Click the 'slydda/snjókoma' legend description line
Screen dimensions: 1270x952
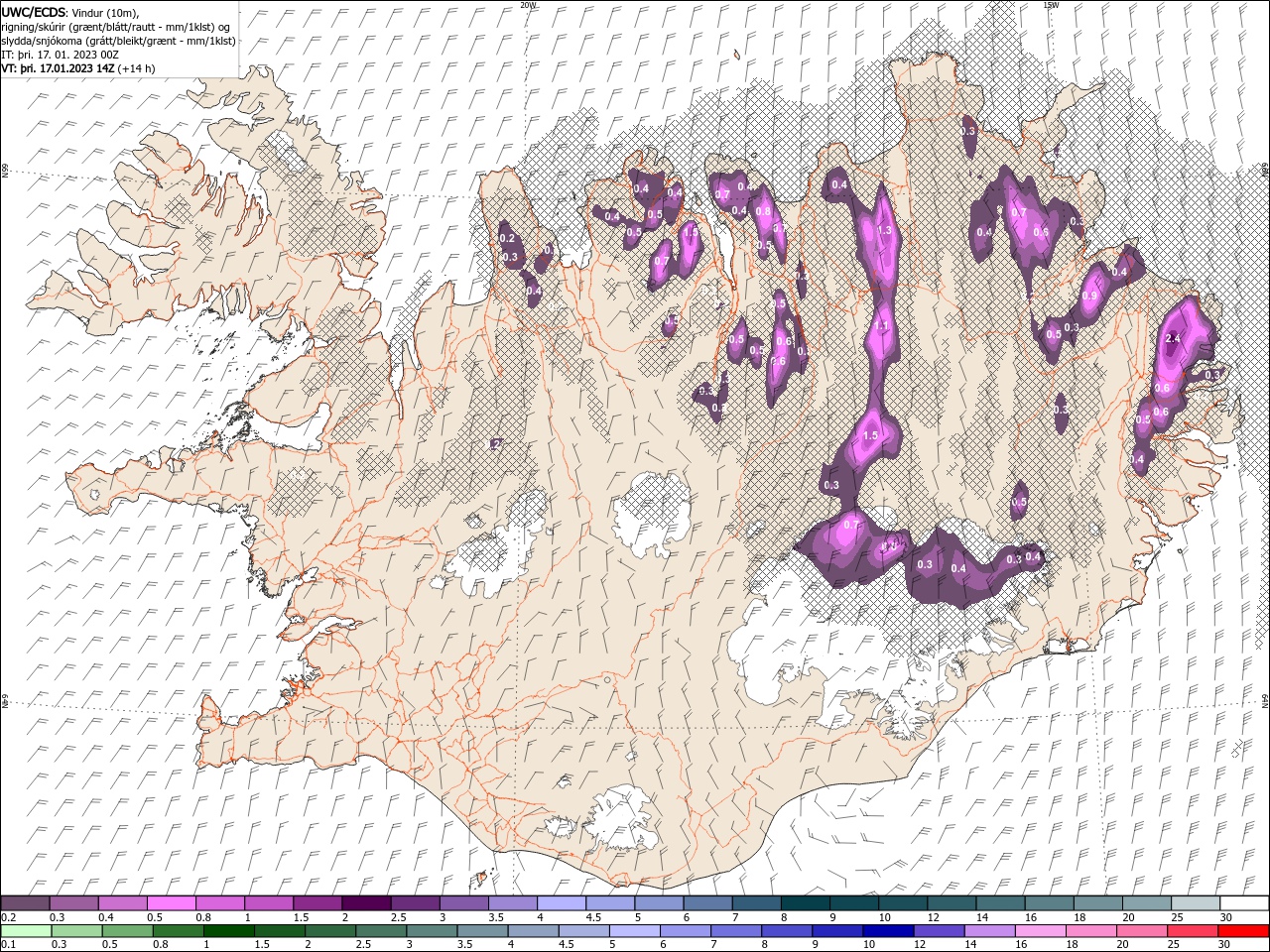pyautogui.click(x=119, y=41)
